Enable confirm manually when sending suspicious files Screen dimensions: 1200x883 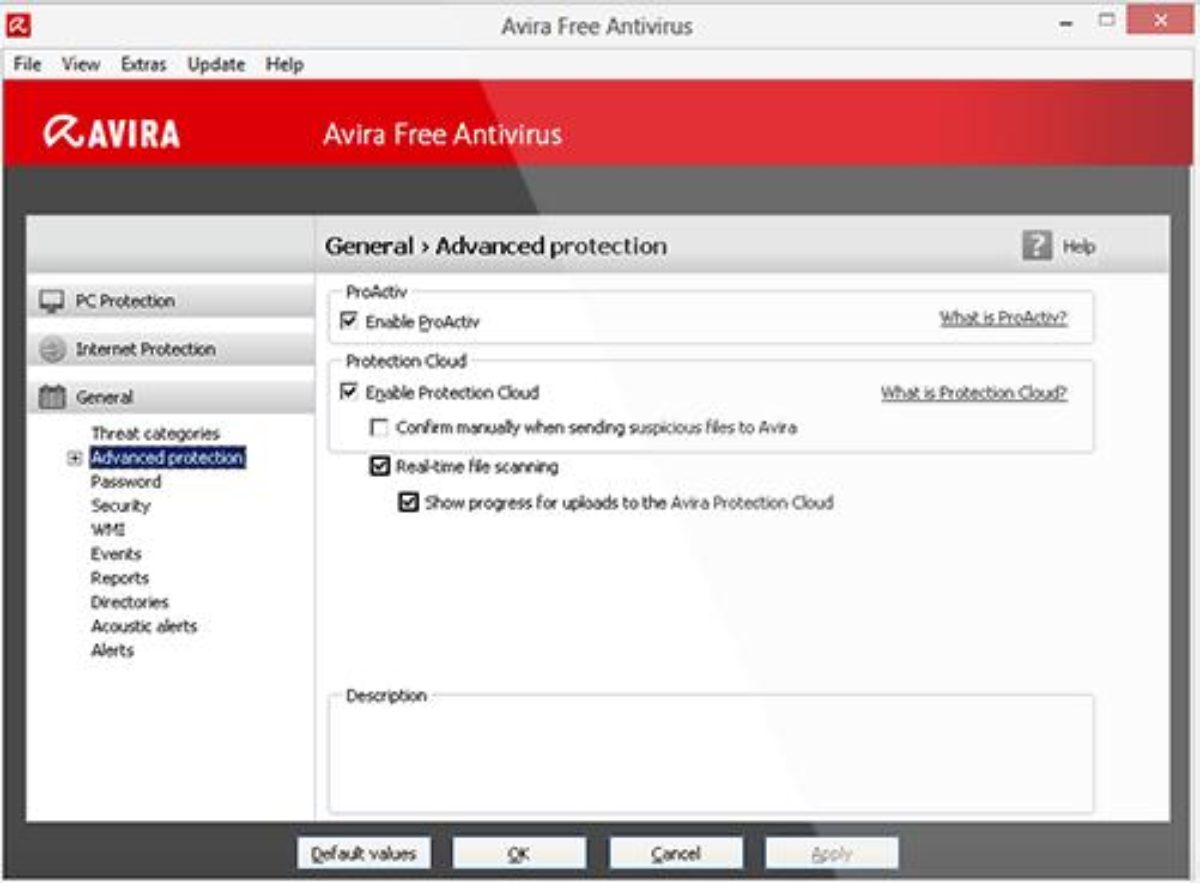click(379, 428)
